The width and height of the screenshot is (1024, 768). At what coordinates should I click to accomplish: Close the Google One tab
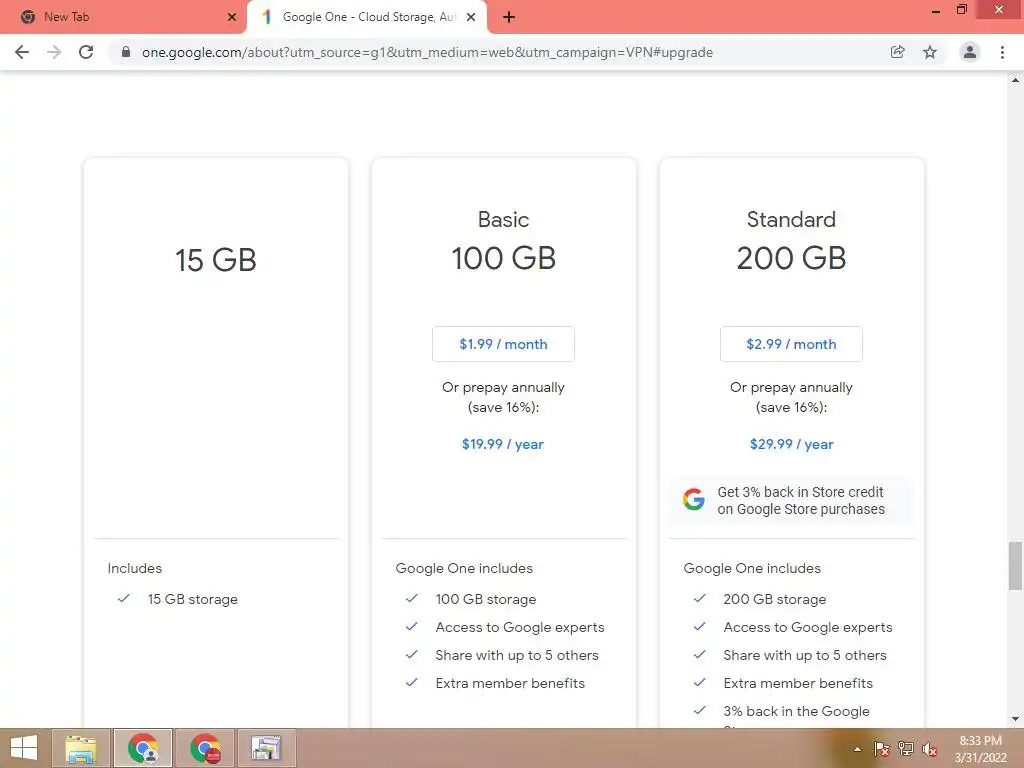click(471, 17)
